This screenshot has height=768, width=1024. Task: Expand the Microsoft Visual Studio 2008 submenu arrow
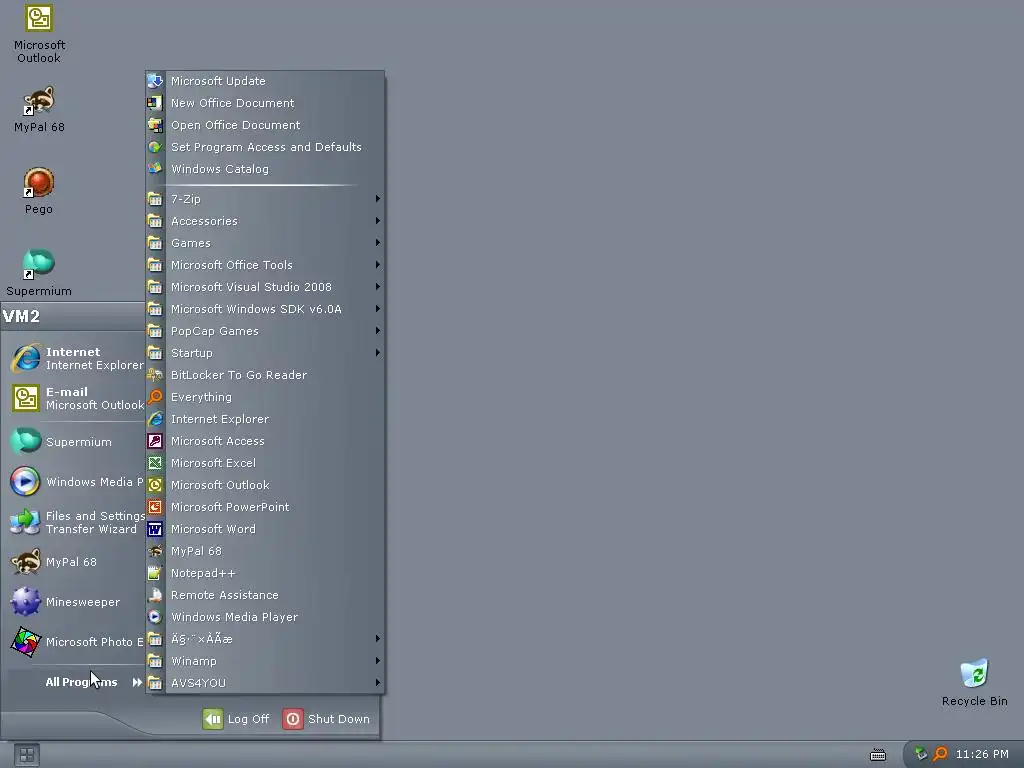[x=377, y=287]
